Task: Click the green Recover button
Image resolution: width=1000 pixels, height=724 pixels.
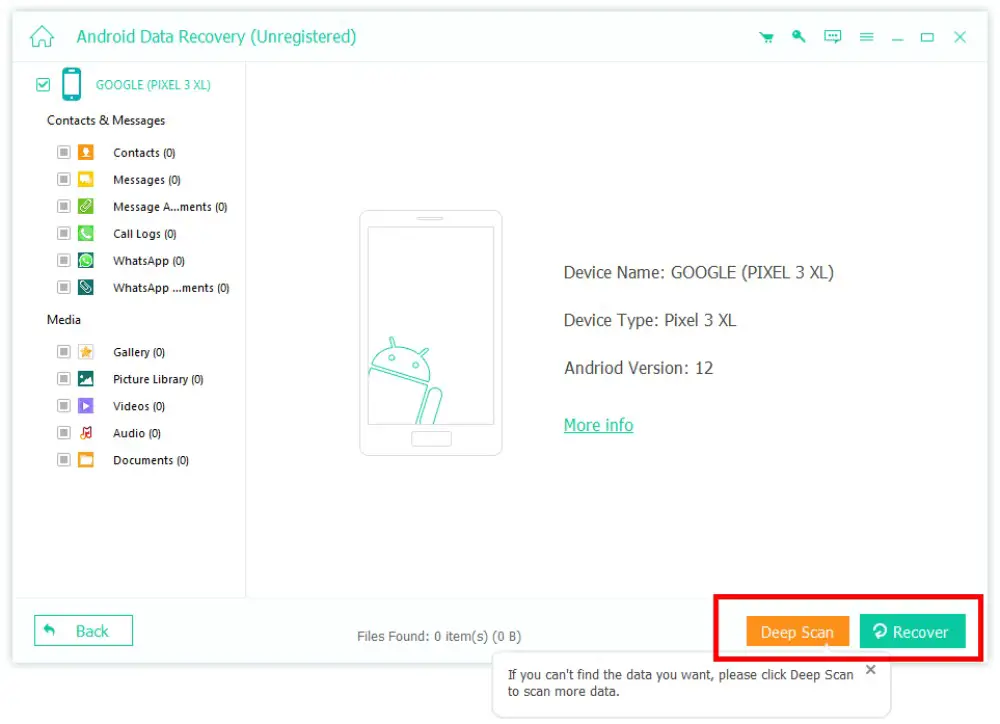Action: coord(913,632)
